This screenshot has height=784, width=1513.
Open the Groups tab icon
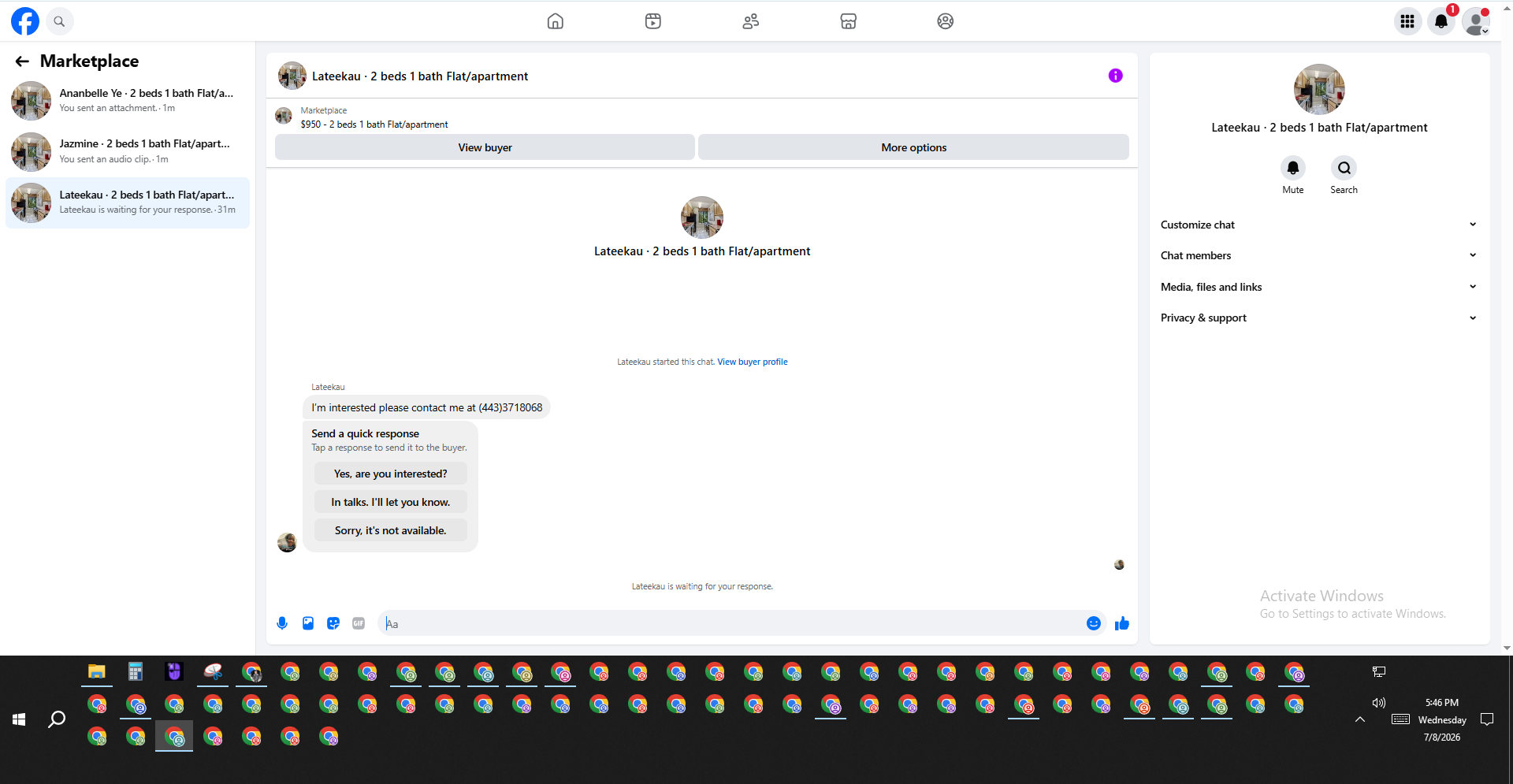(946, 21)
